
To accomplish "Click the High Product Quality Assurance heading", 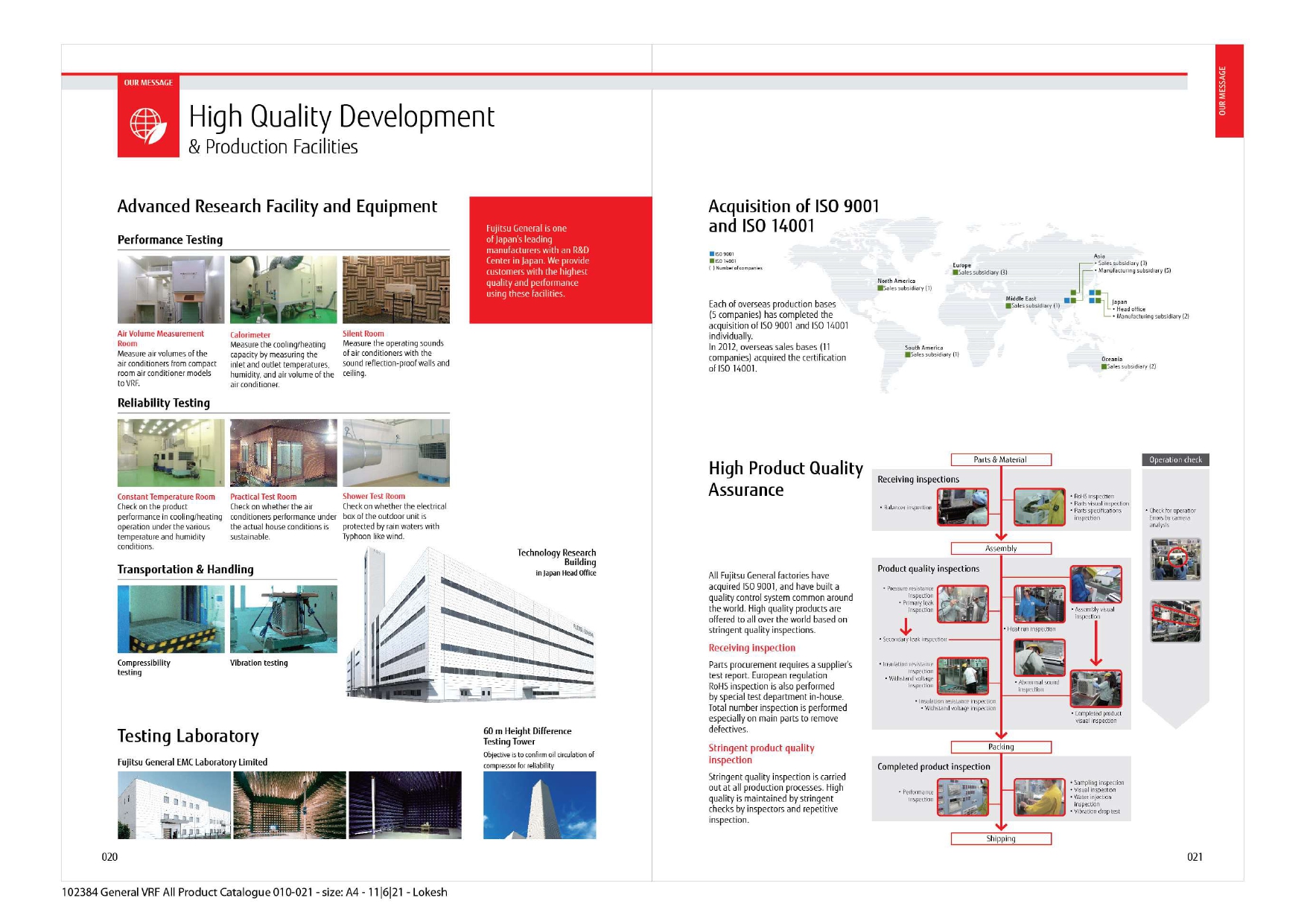I will point(786,479).
